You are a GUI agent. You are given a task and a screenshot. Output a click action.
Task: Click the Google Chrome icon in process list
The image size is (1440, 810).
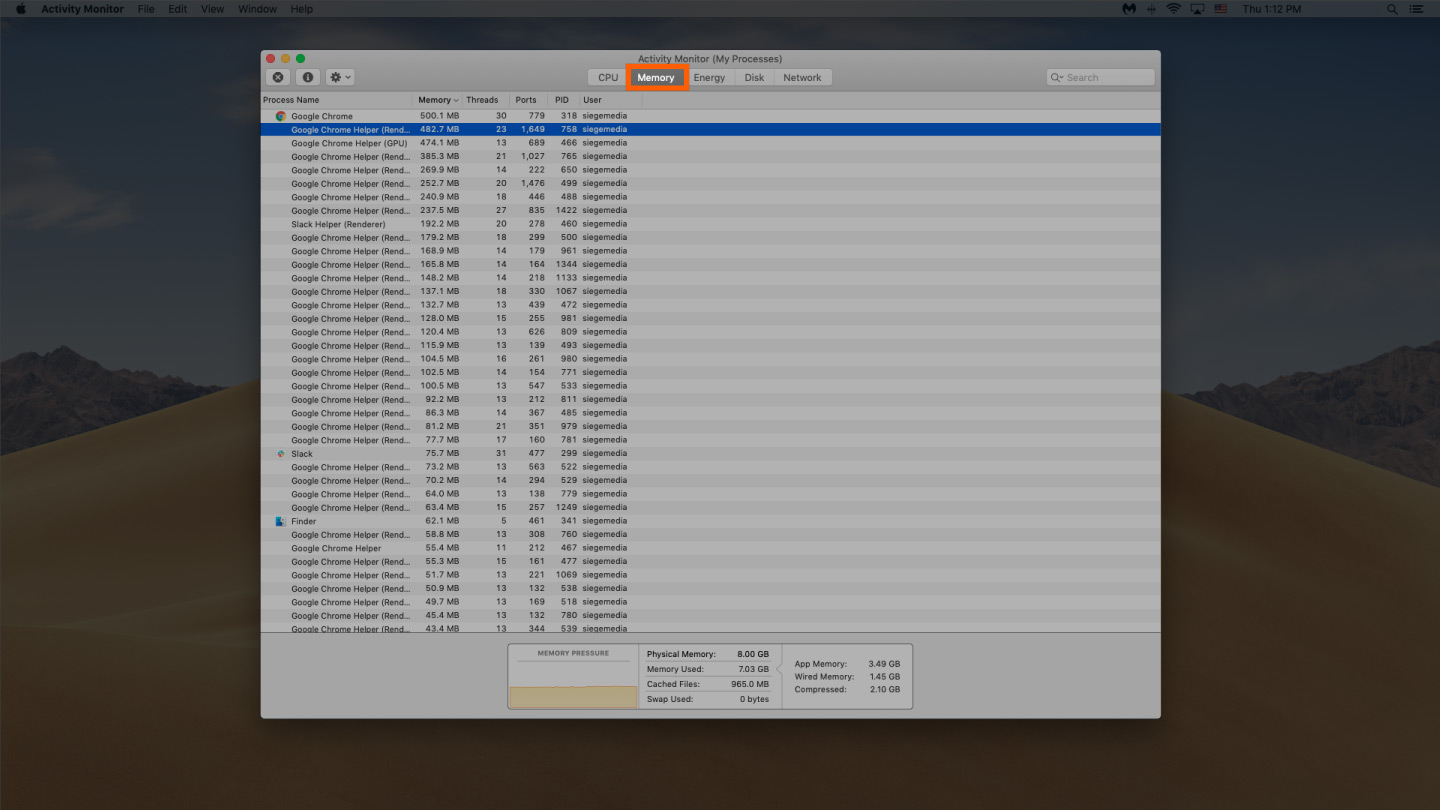[281, 116]
